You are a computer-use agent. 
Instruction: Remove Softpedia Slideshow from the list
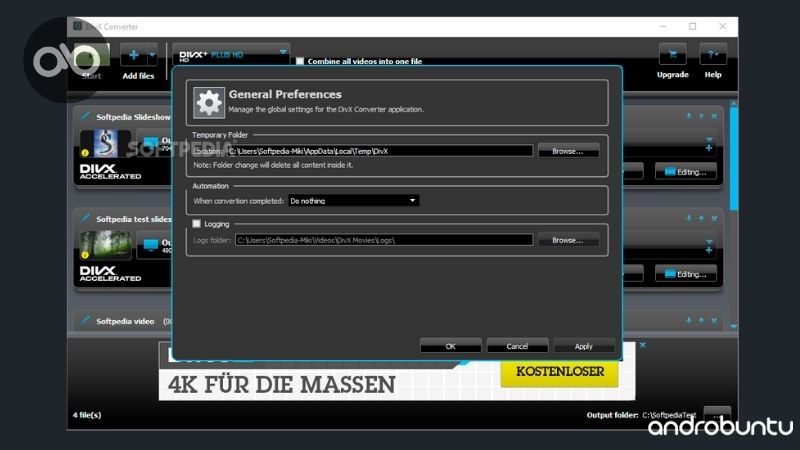[714, 116]
